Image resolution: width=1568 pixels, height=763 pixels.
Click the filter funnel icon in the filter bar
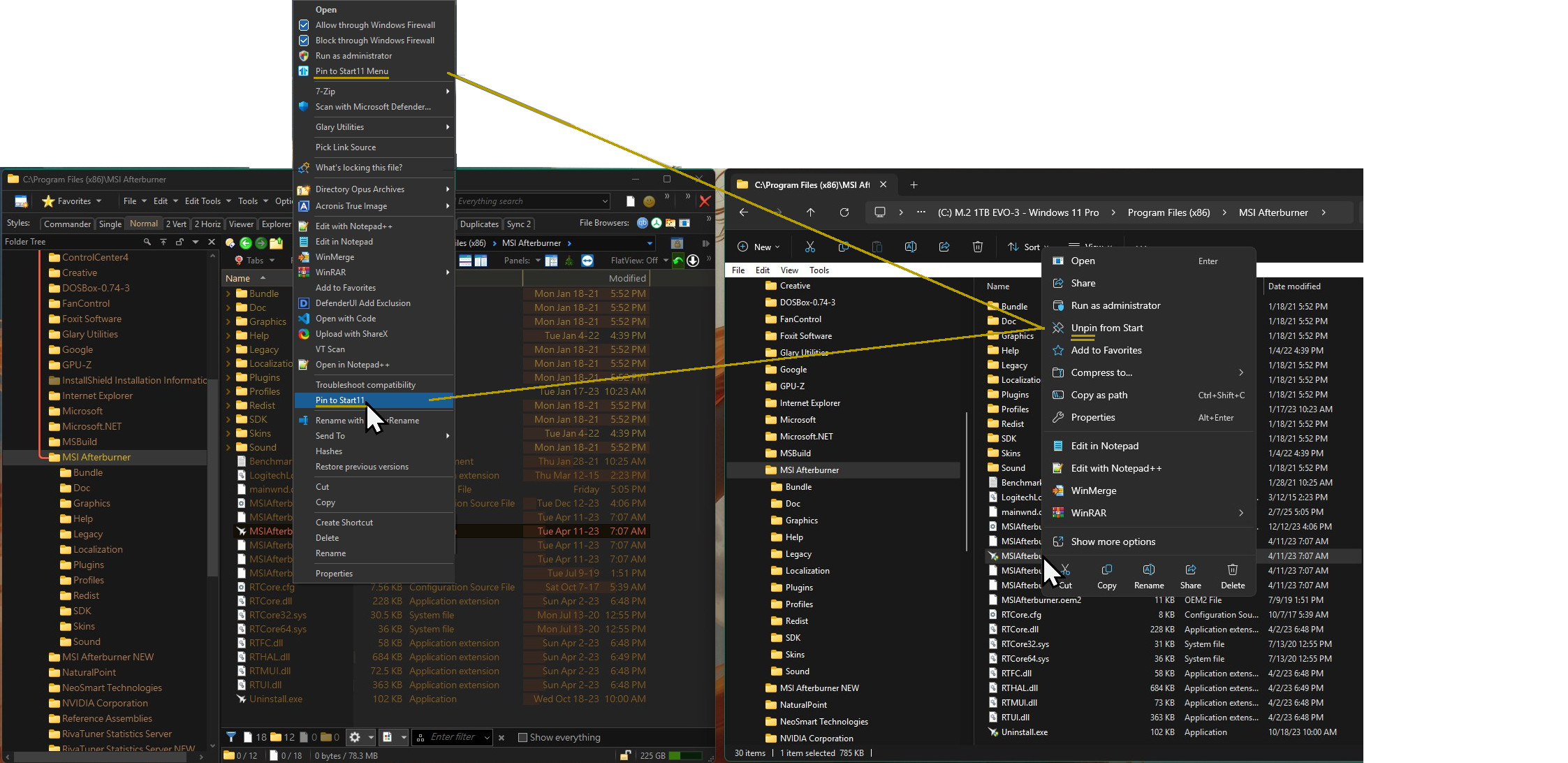[x=231, y=737]
